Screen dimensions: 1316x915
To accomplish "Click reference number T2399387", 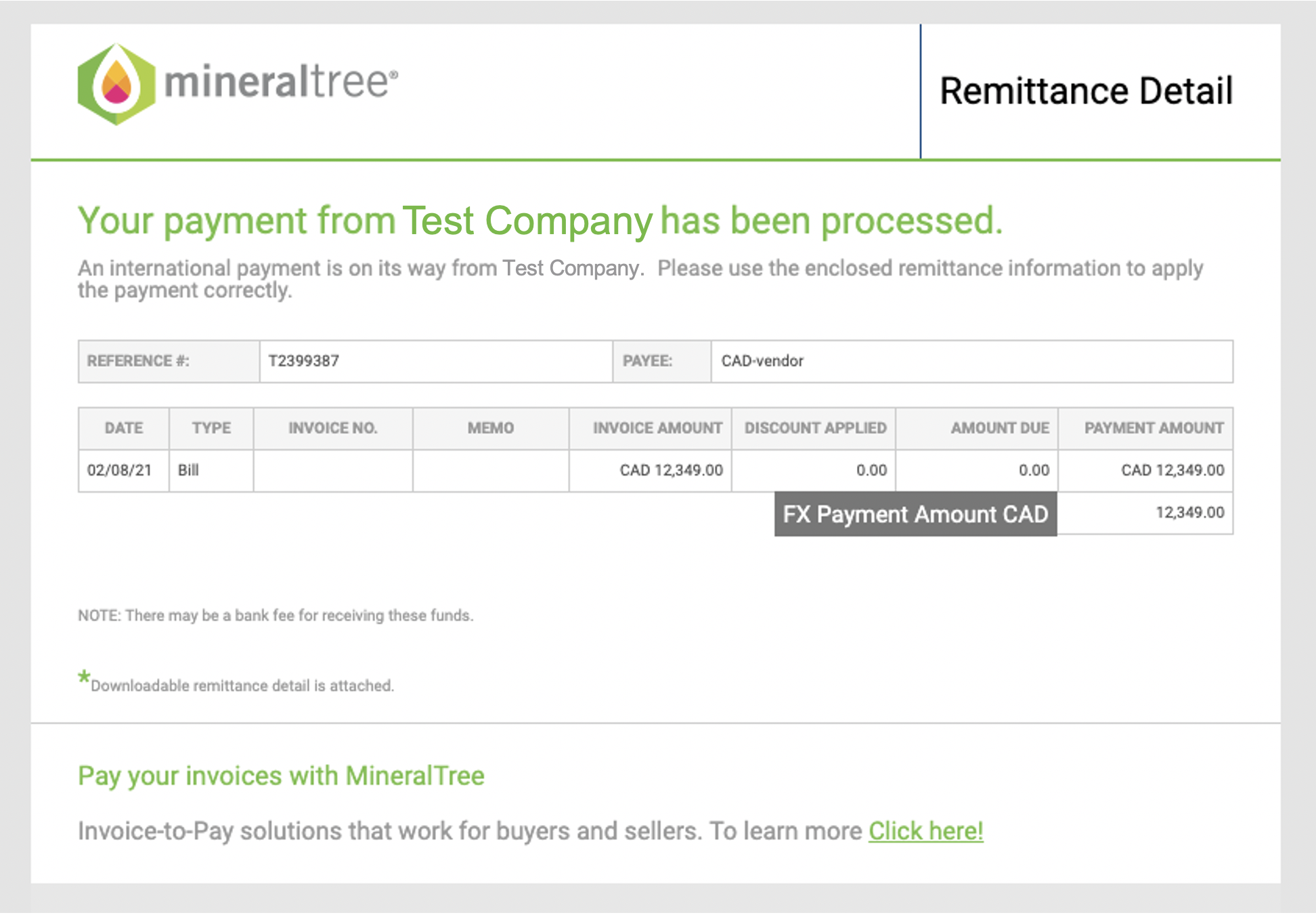I will (x=304, y=361).
